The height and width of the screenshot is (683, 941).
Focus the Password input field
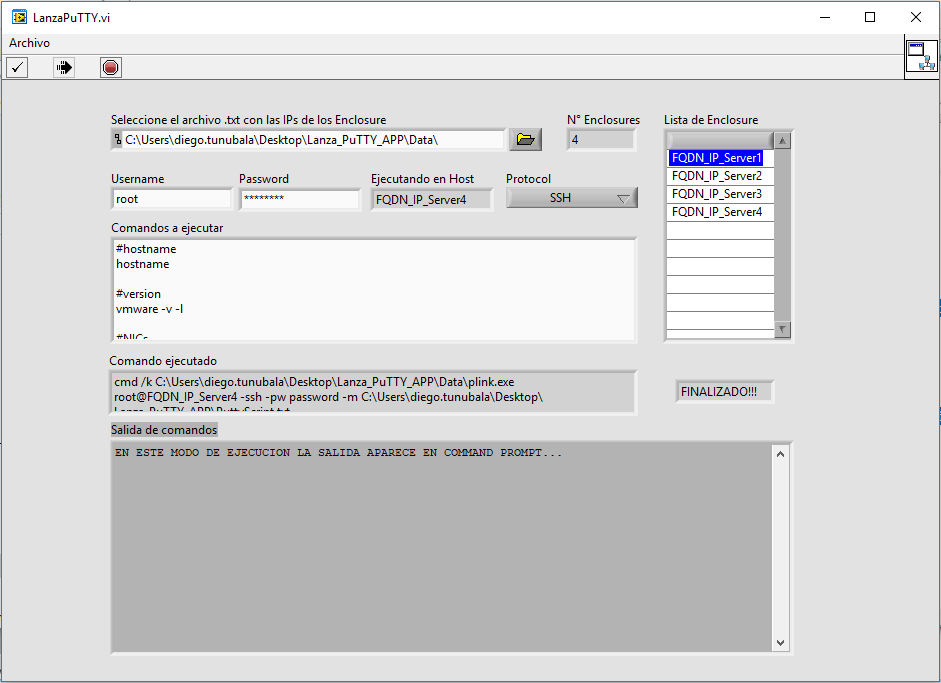pyautogui.click(x=299, y=199)
